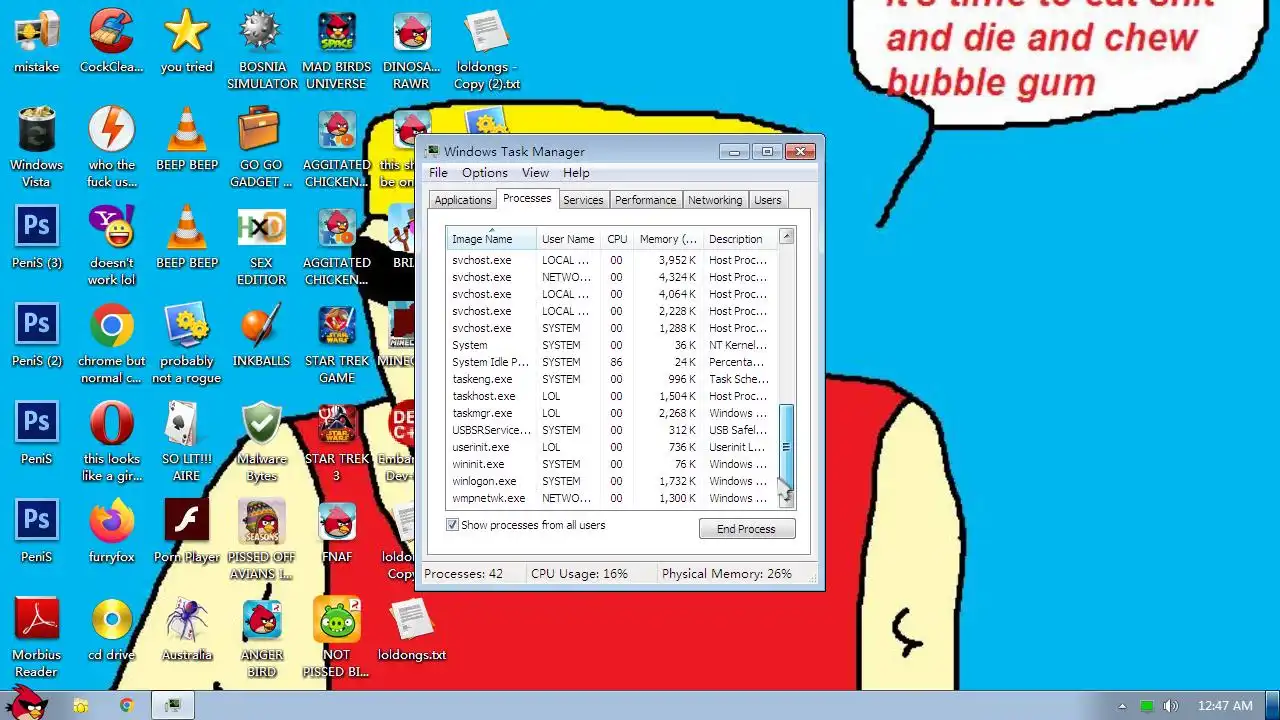
Task: Click the taskbar clock showing 12:47 AM
Action: (1225, 706)
